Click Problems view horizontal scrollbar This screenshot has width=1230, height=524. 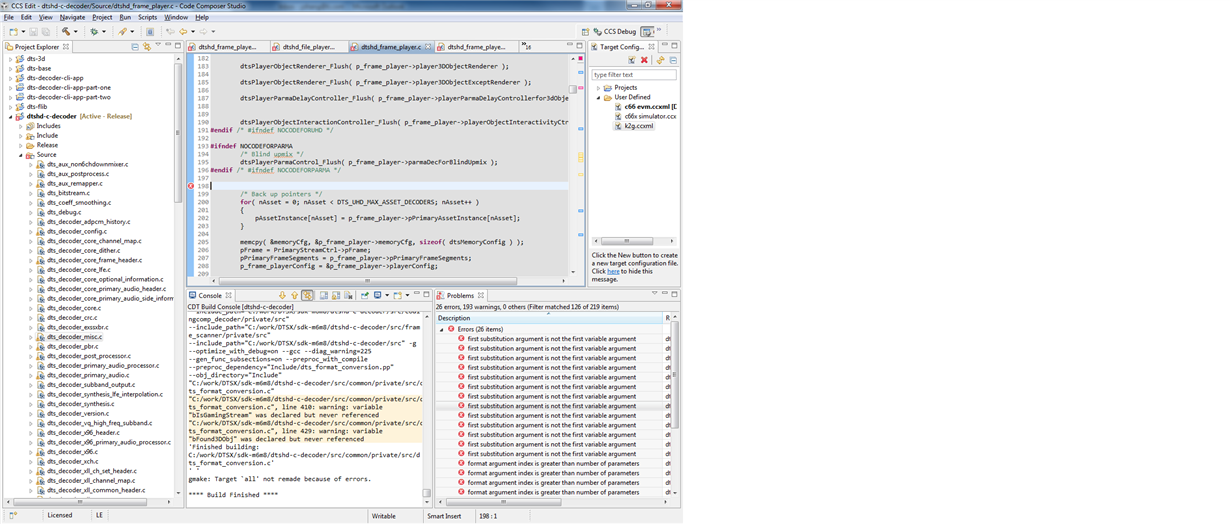[503, 503]
